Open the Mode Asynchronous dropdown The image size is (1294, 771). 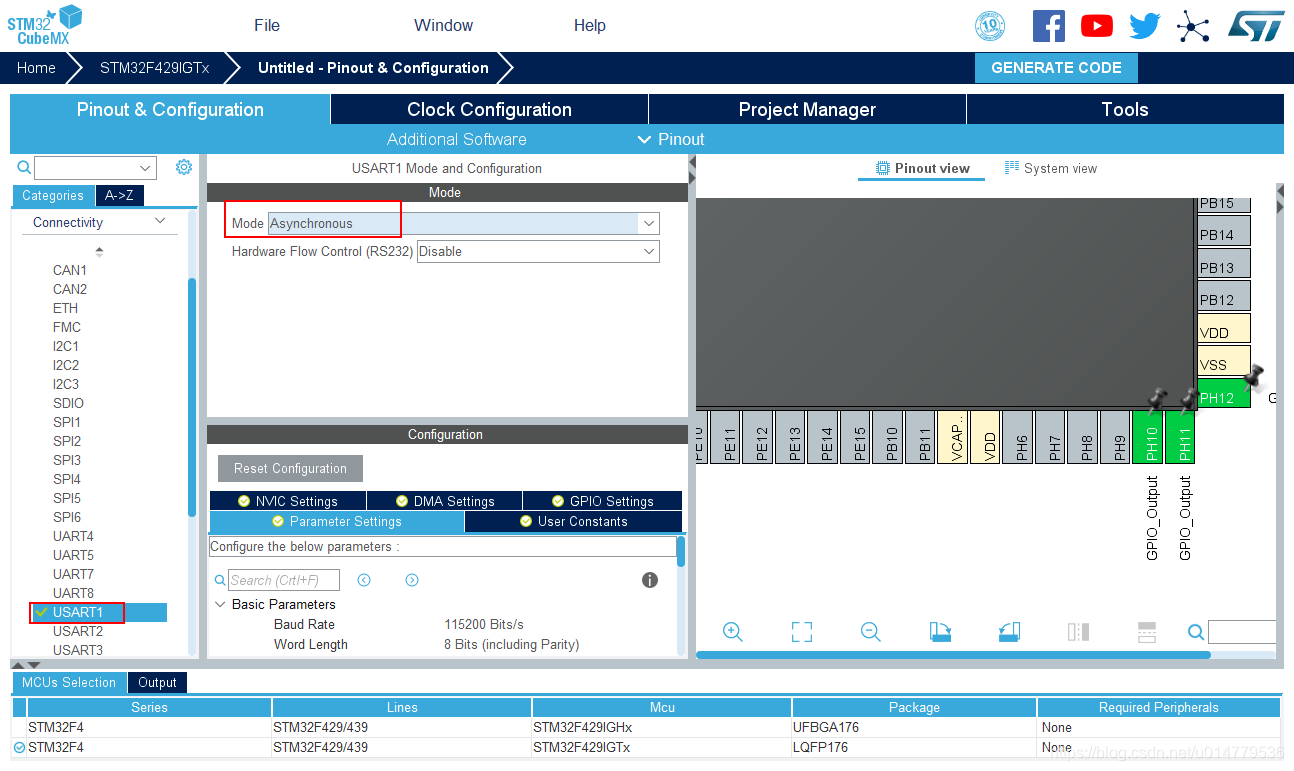tap(649, 223)
